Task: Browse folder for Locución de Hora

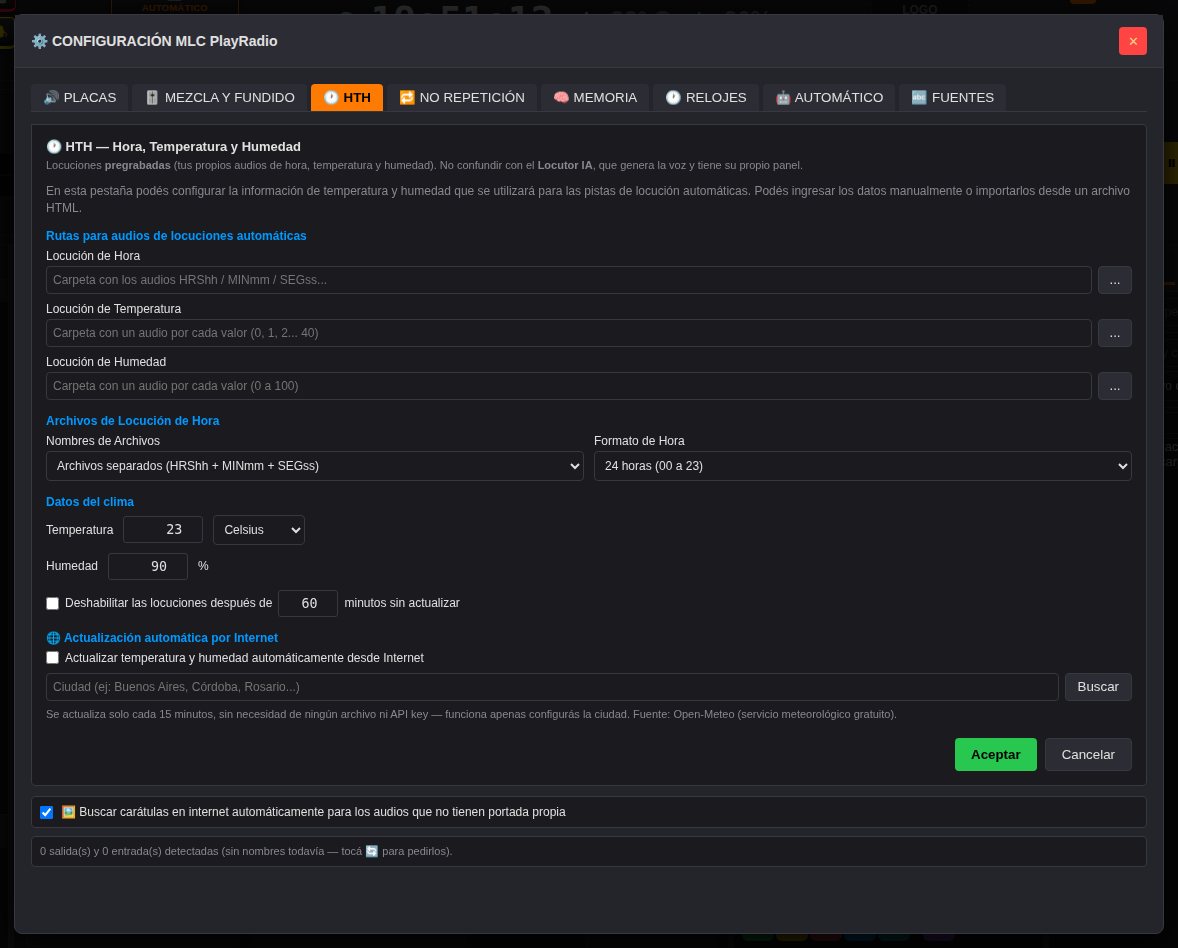Action: 1115,280
